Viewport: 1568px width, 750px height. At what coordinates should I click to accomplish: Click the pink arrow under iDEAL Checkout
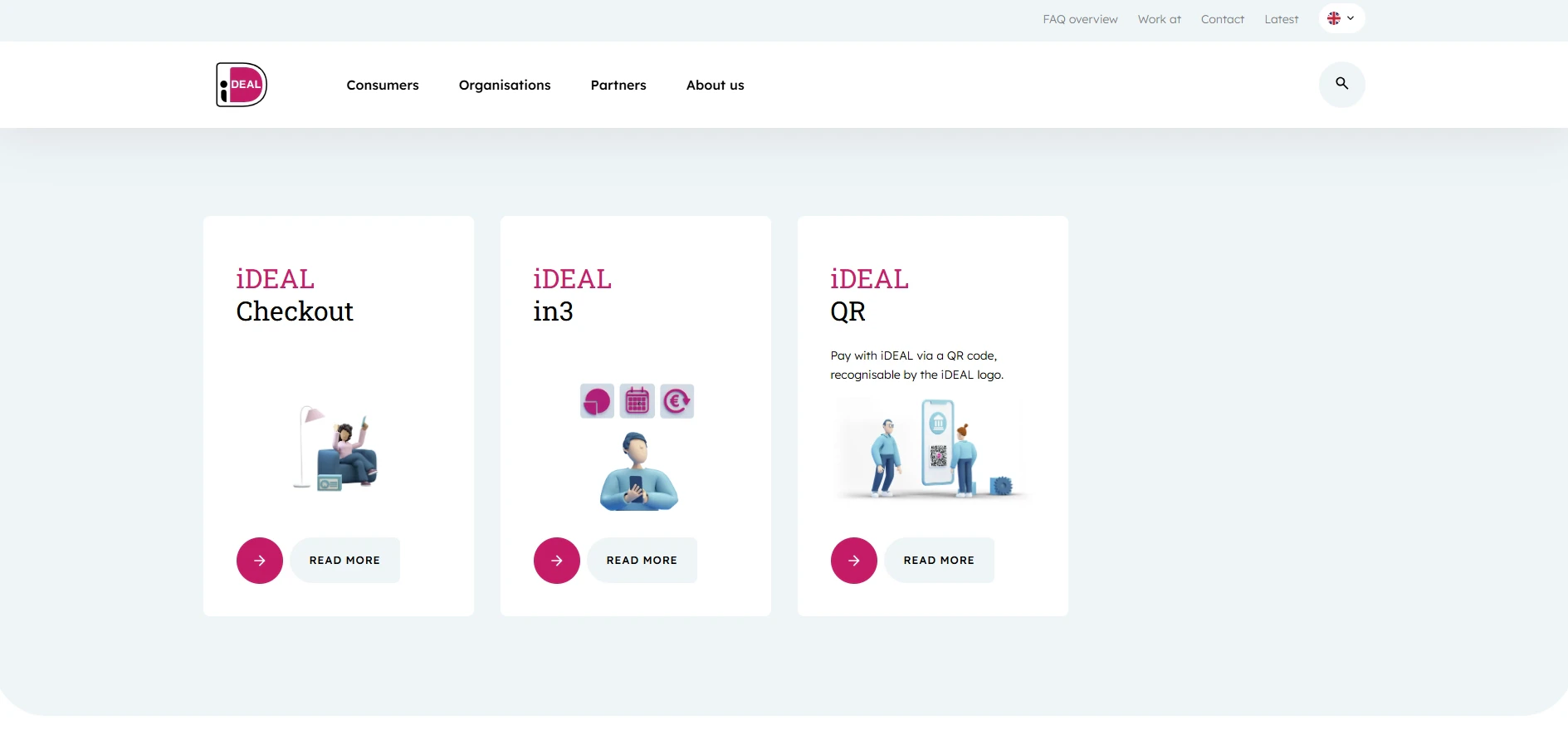click(x=260, y=561)
